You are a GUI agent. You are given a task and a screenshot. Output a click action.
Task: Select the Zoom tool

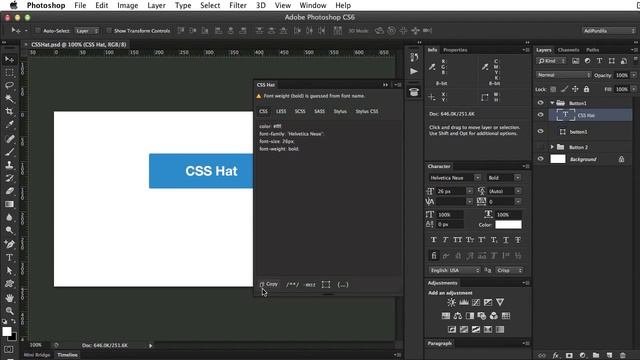[x=9, y=311]
